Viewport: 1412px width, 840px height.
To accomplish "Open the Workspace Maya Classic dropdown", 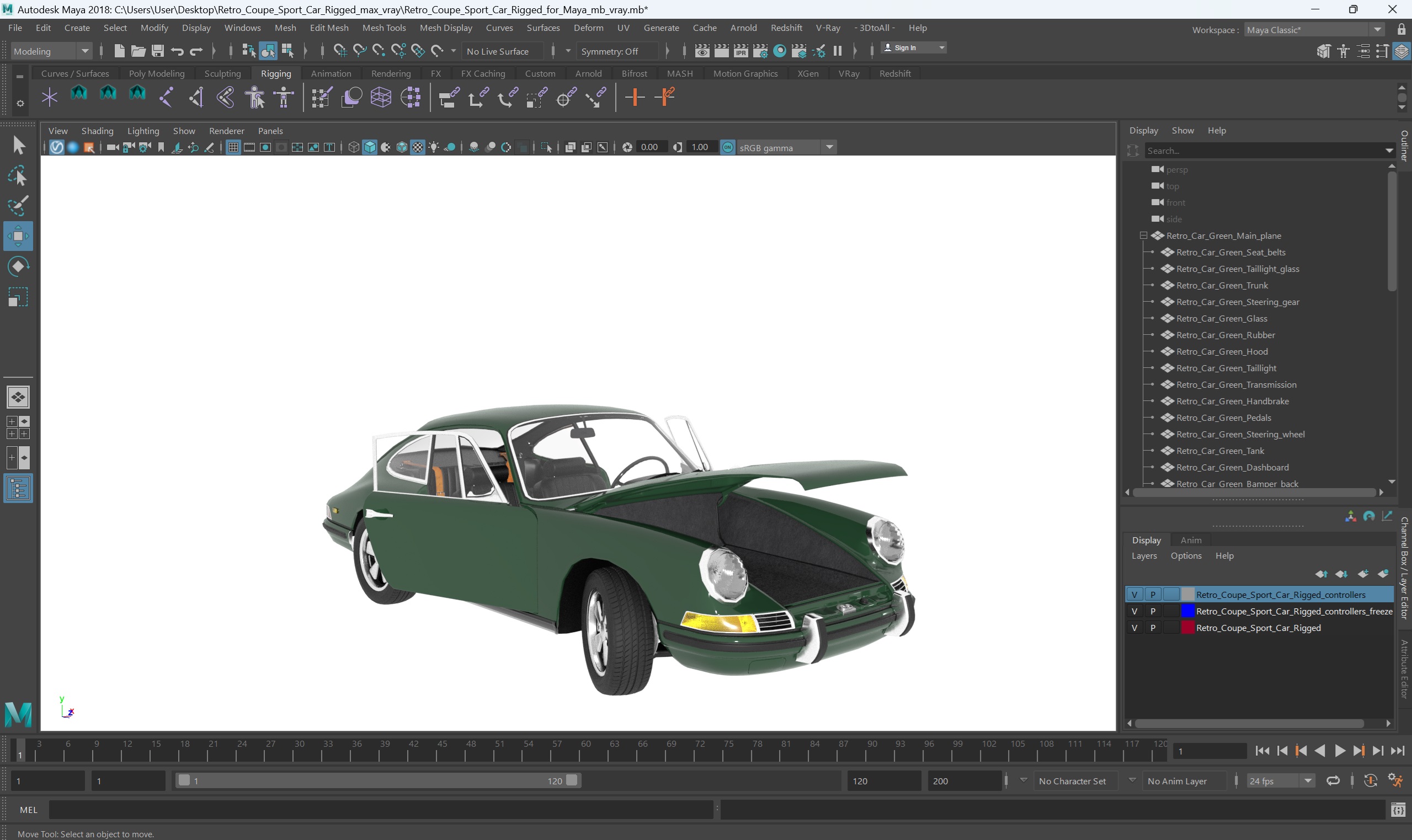I will 1314,29.
